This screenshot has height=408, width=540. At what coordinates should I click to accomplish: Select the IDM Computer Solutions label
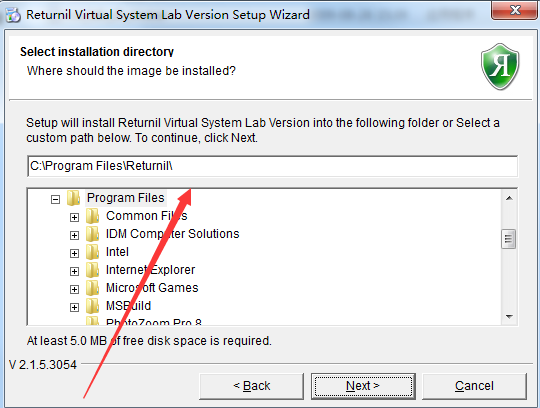[173, 234]
